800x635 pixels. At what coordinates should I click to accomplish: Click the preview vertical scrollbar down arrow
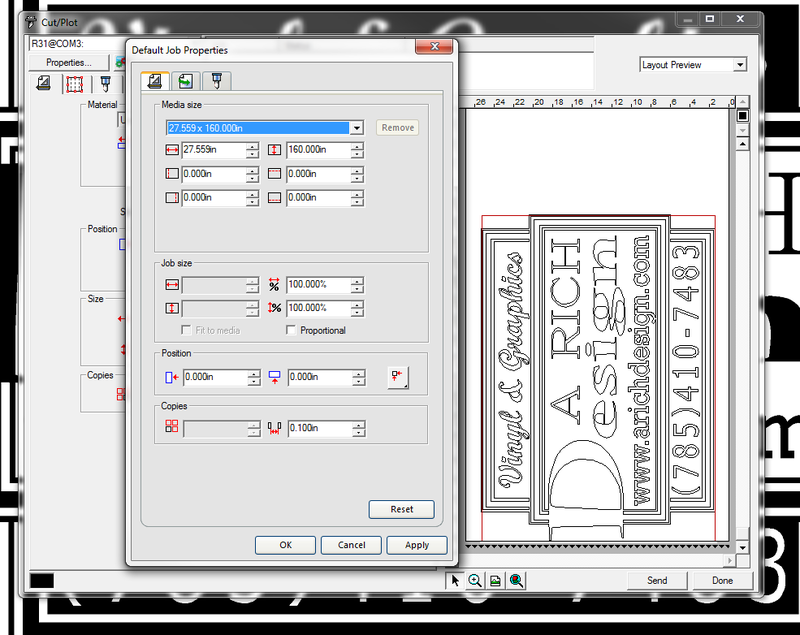point(743,547)
